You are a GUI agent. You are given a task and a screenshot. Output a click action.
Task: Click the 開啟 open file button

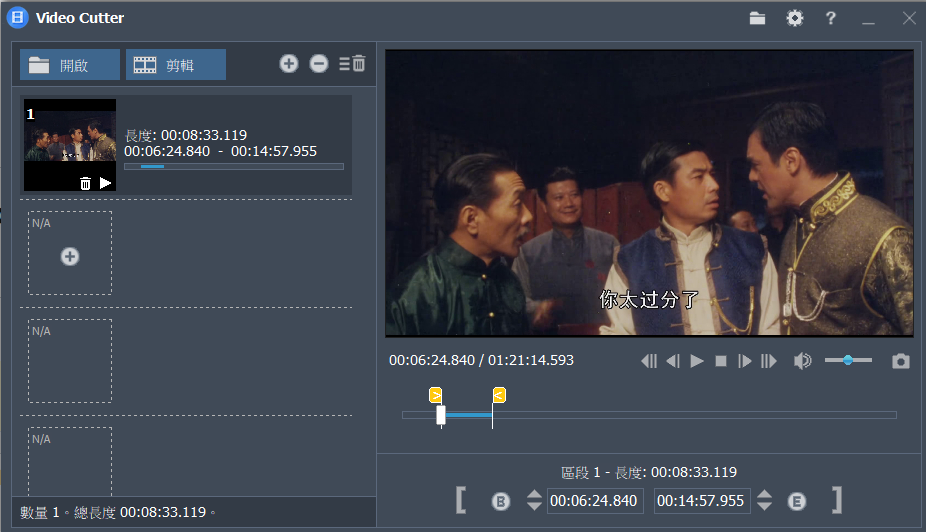70,64
